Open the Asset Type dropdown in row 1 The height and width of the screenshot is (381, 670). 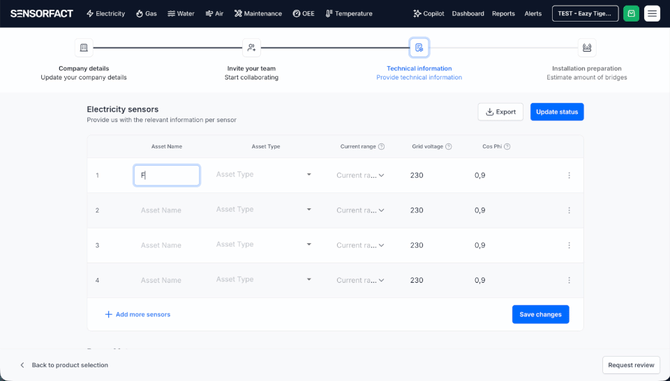pyautogui.click(x=264, y=175)
